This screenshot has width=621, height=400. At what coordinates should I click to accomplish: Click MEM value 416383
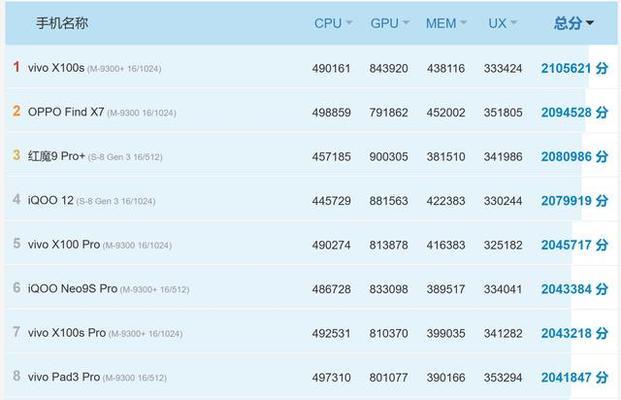click(x=446, y=245)
